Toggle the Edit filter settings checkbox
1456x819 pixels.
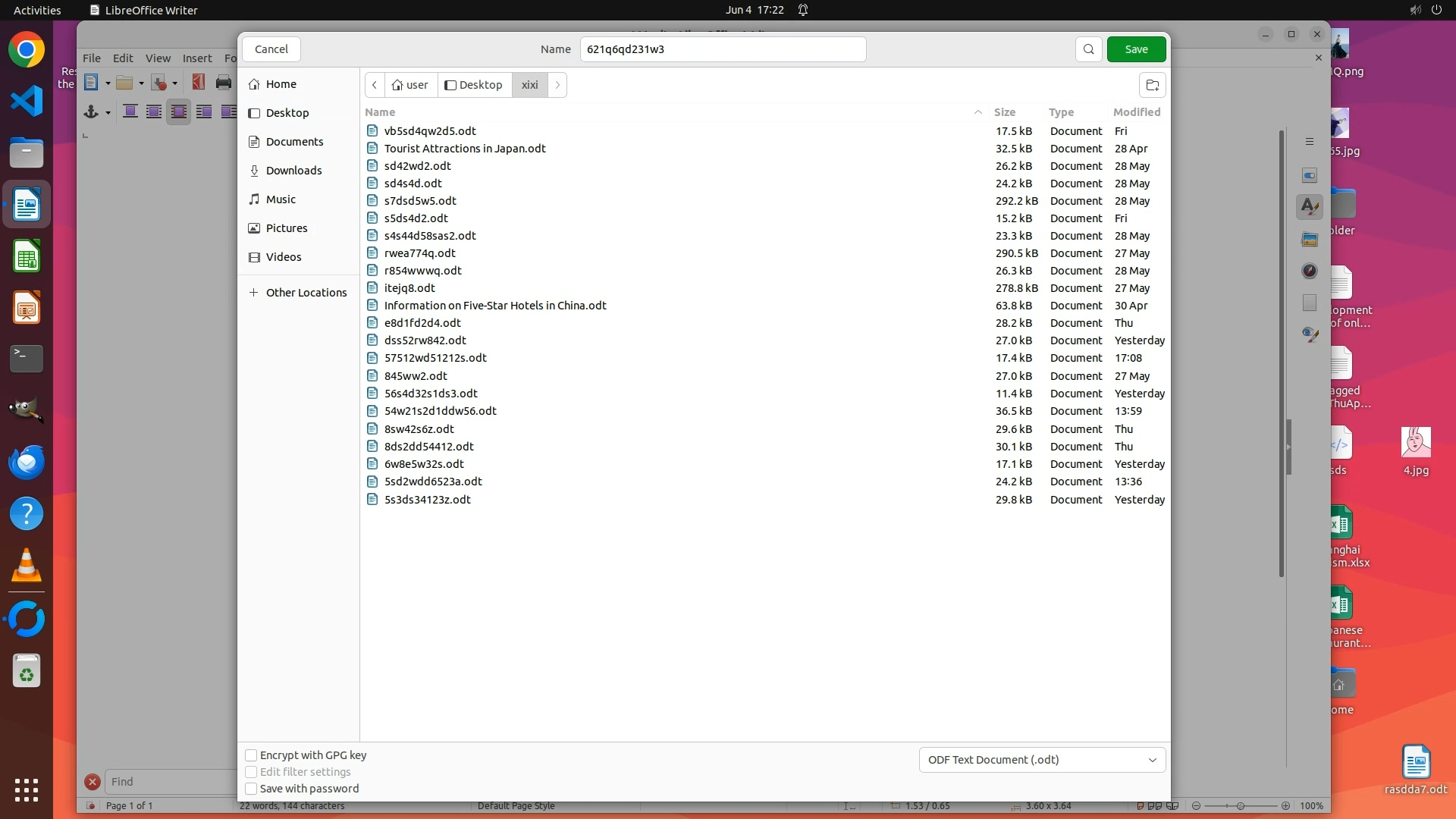251,772
